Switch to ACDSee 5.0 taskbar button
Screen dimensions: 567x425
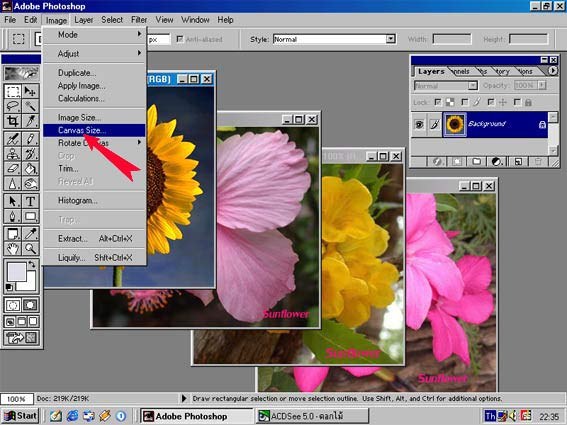312,416
